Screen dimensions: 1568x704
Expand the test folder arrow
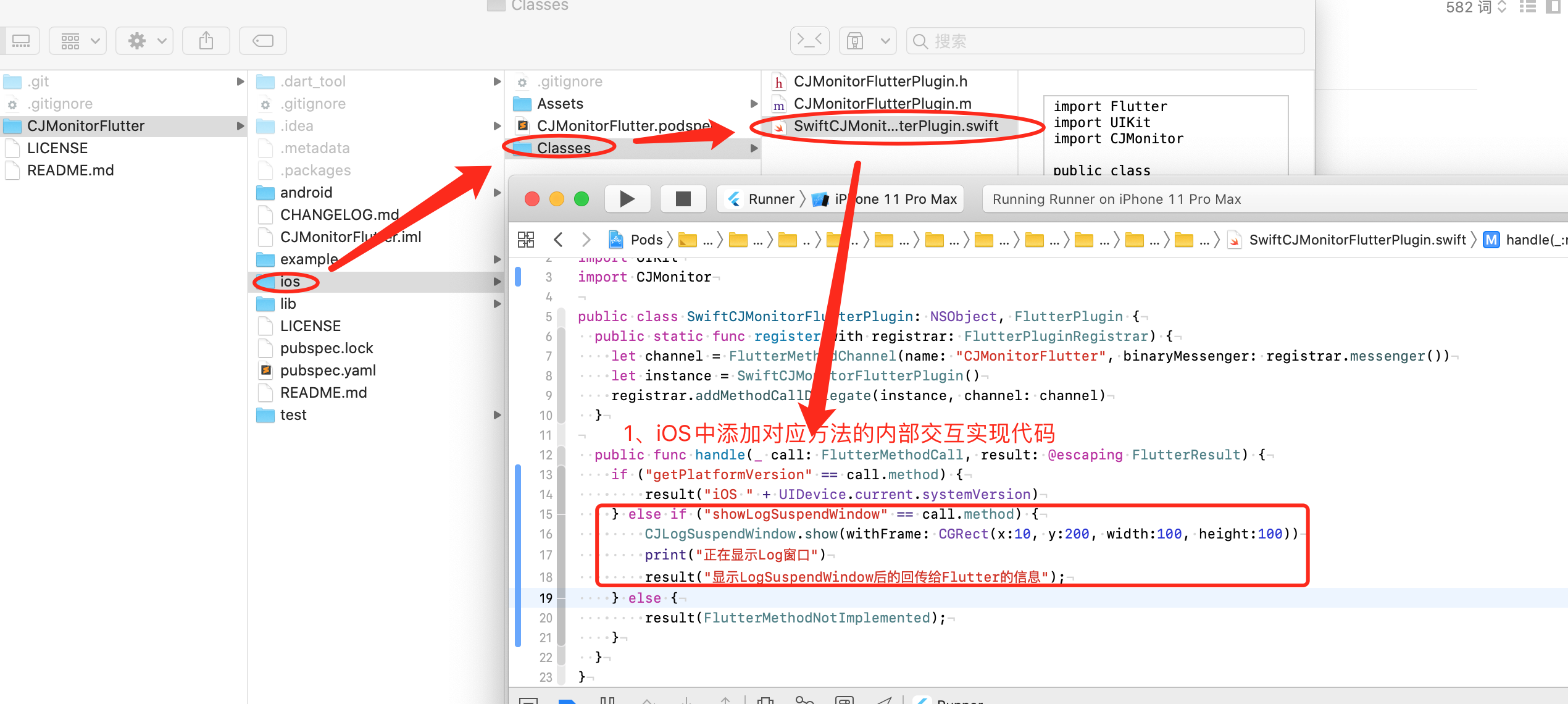(x=497, y=415)
